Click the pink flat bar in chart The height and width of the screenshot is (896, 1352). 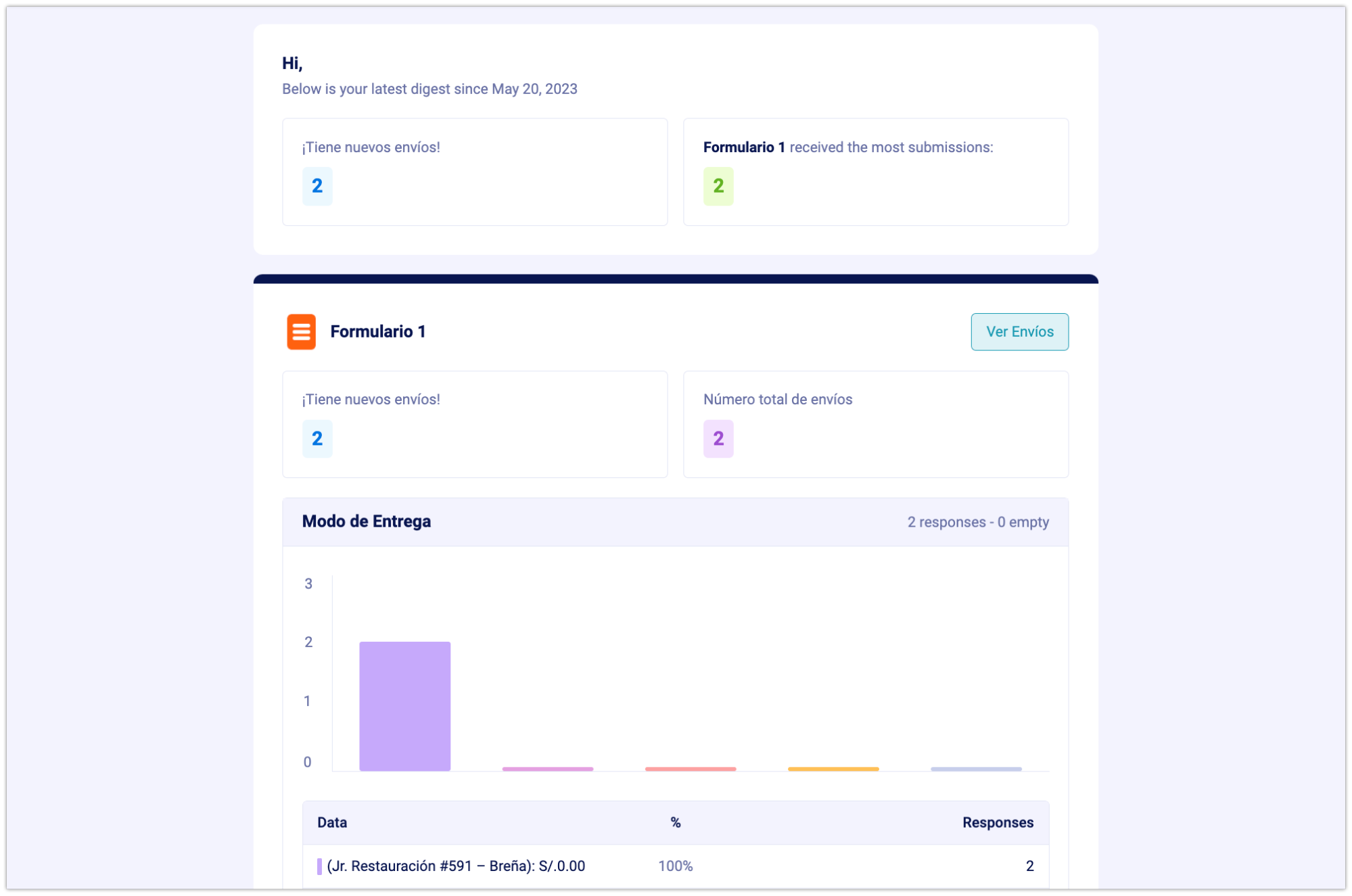tap(547, 769)
